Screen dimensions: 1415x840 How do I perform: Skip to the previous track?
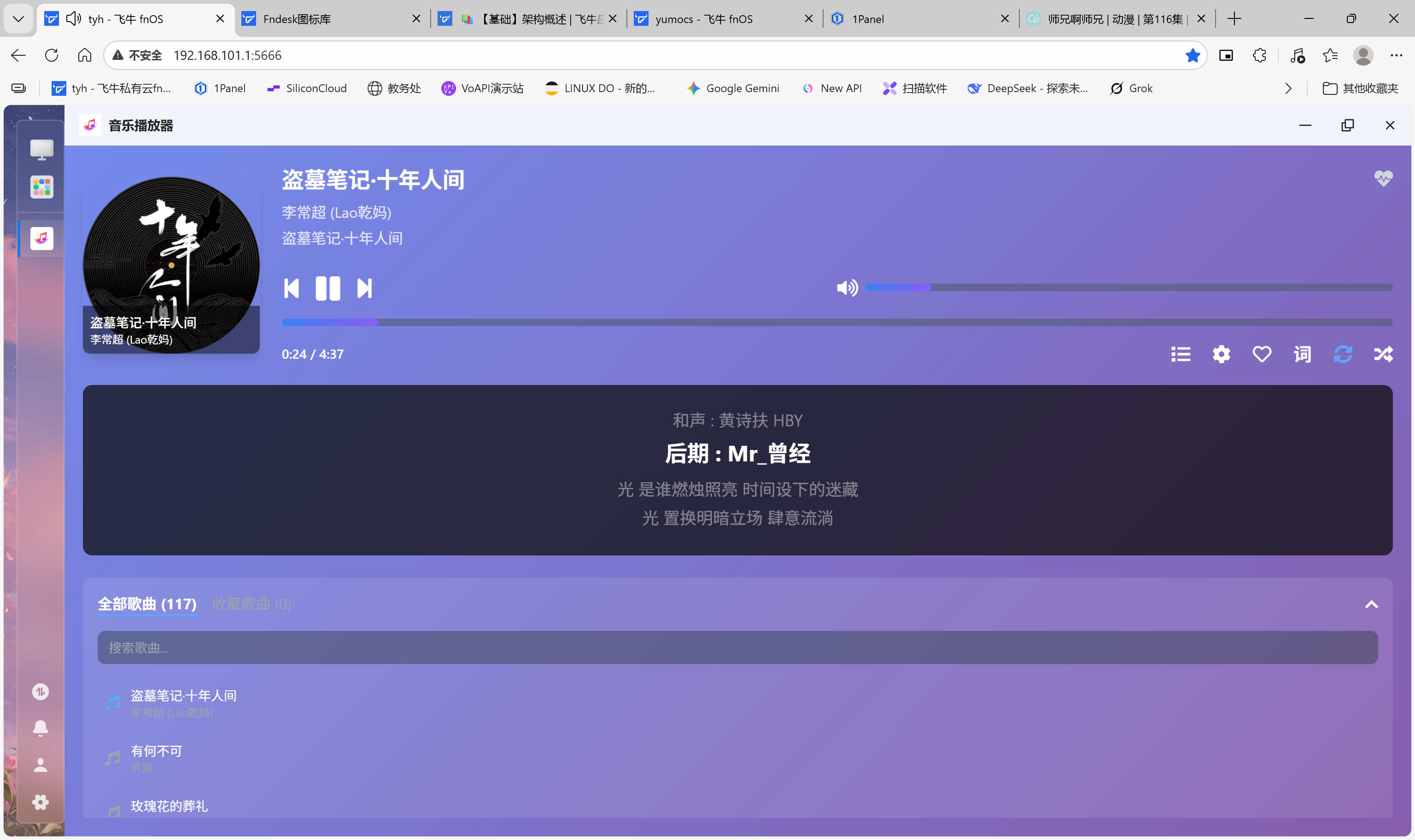(x=292, y=289)
